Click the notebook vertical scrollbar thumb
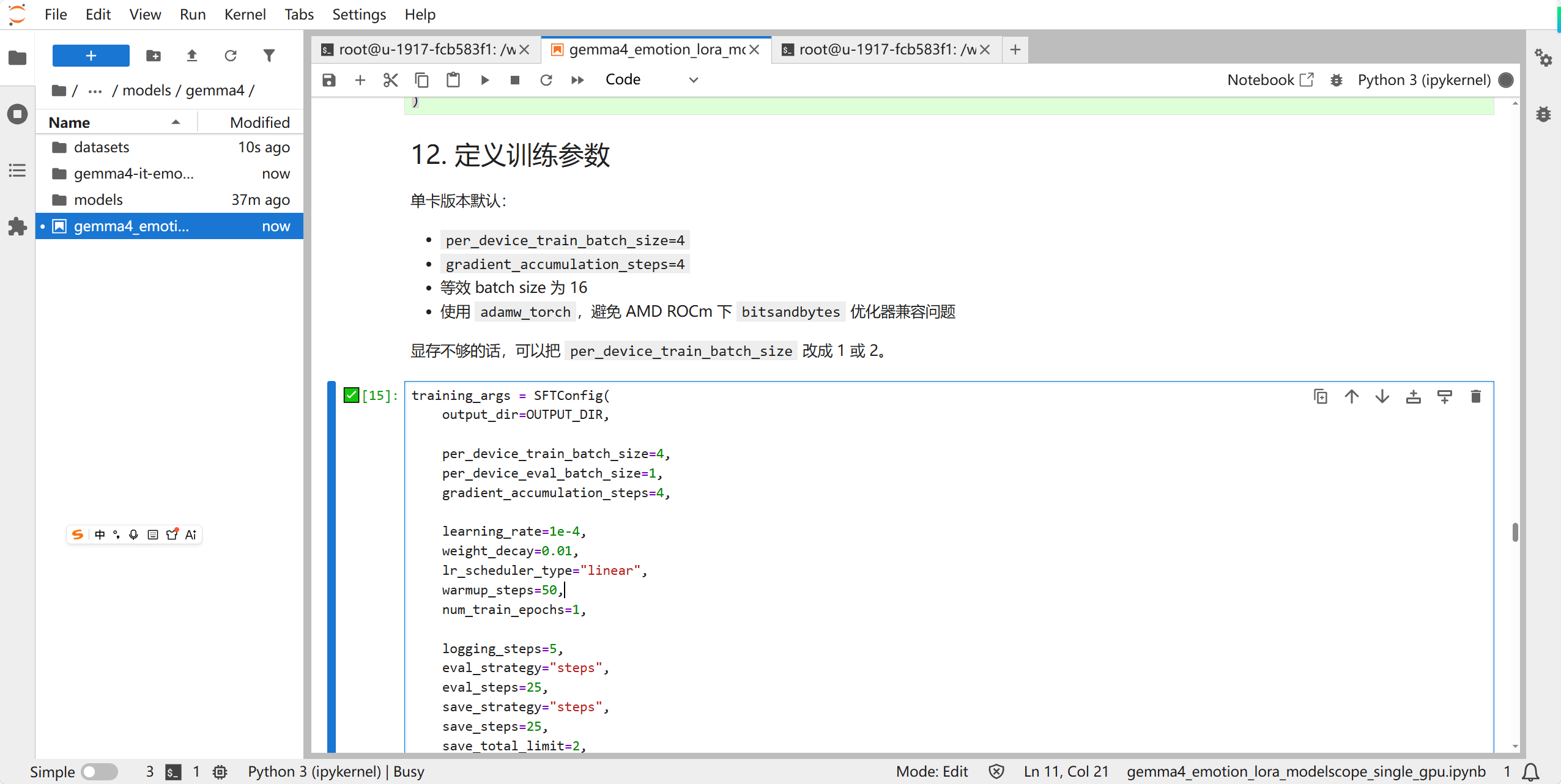 coord(1515,532)
